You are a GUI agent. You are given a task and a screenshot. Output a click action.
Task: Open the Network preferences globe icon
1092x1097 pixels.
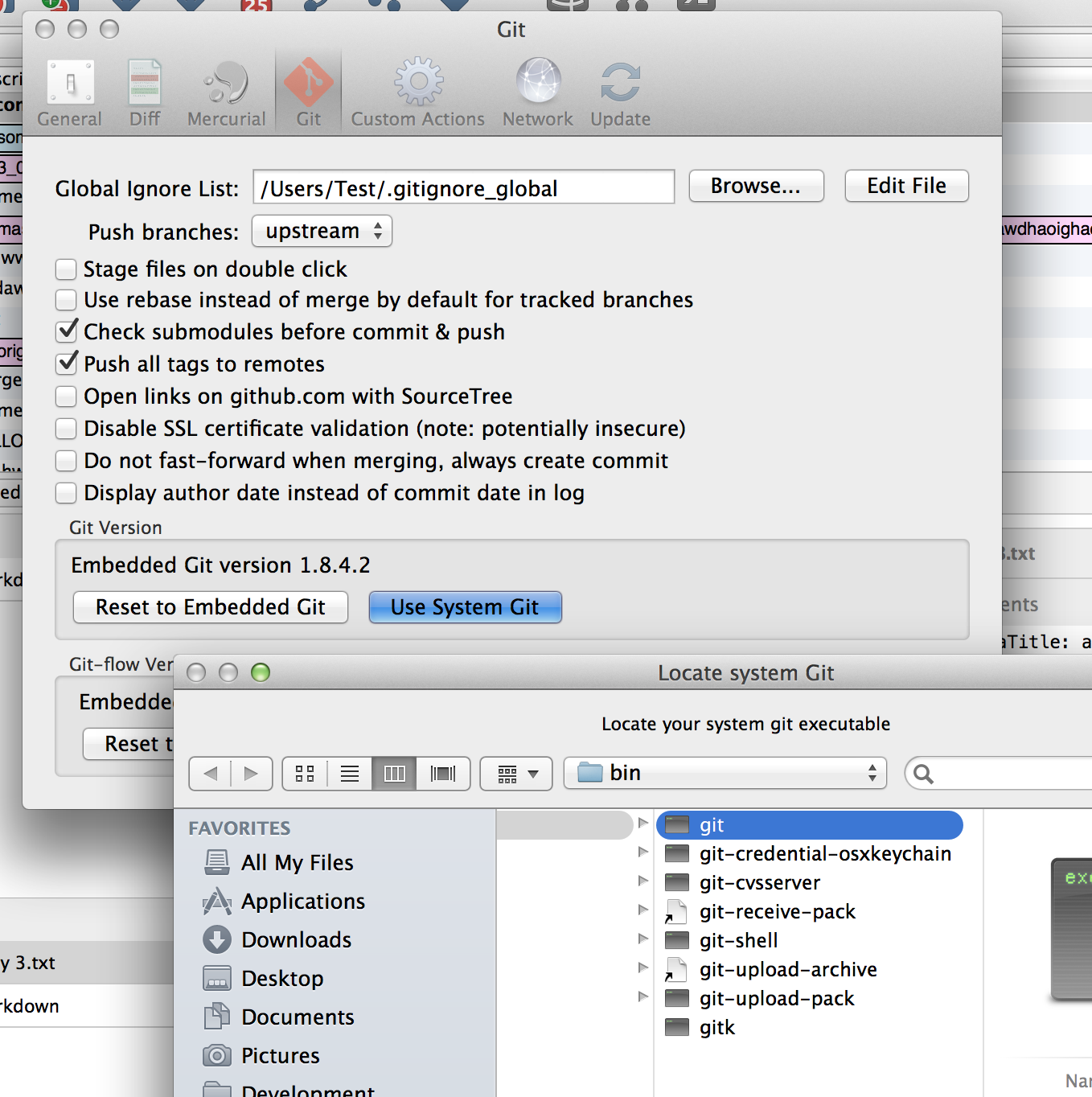click(x=538, y=81)
